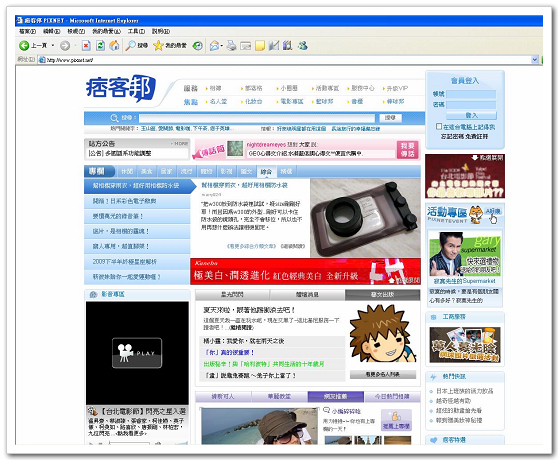Viewport: 558px width, 460px height.
Task: Open the 我的最愛 (Favorites) menu
Action: click(x=106, y=31)
